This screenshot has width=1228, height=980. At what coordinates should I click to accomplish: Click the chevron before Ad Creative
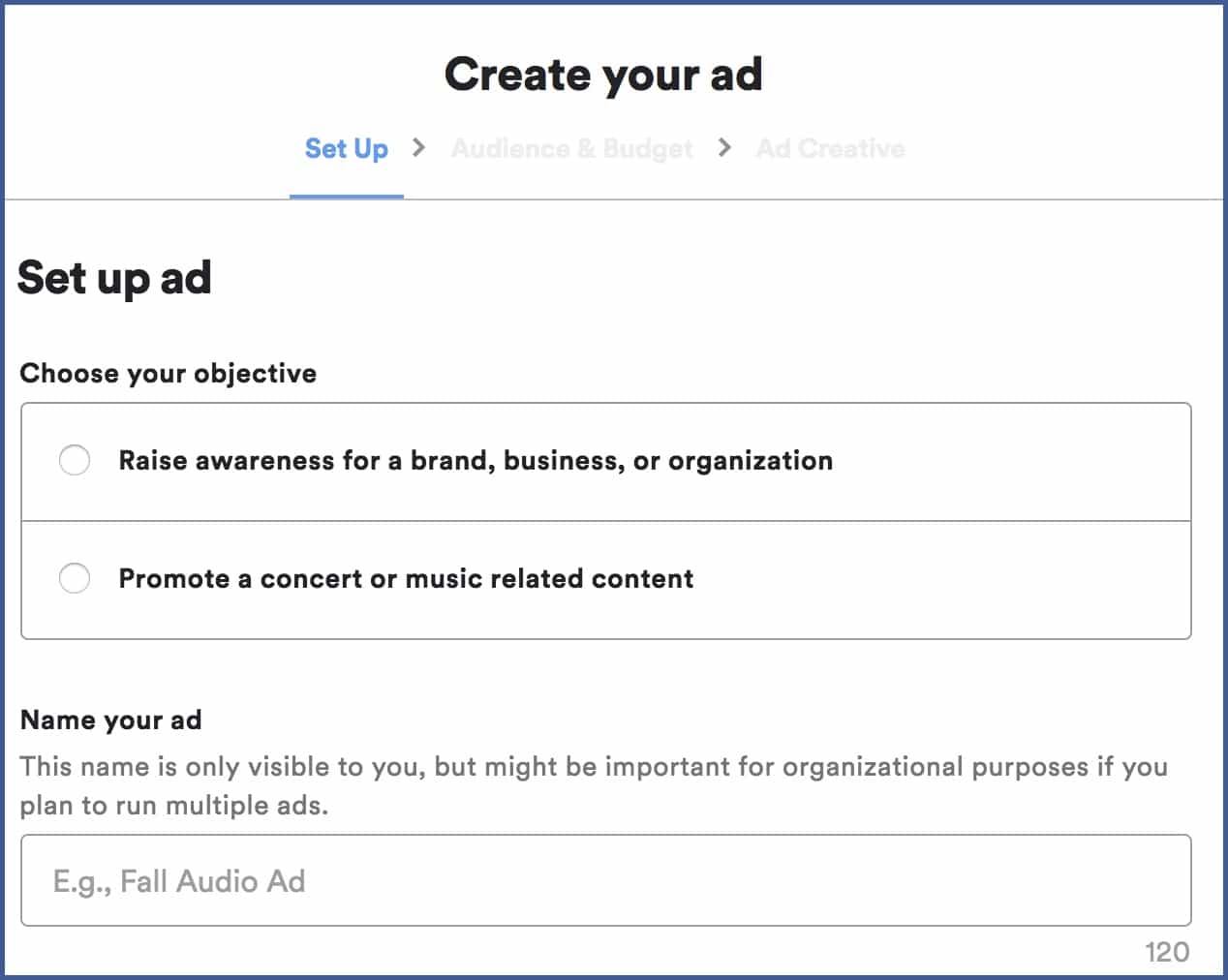pyautogui.click(x=724, y=147)
